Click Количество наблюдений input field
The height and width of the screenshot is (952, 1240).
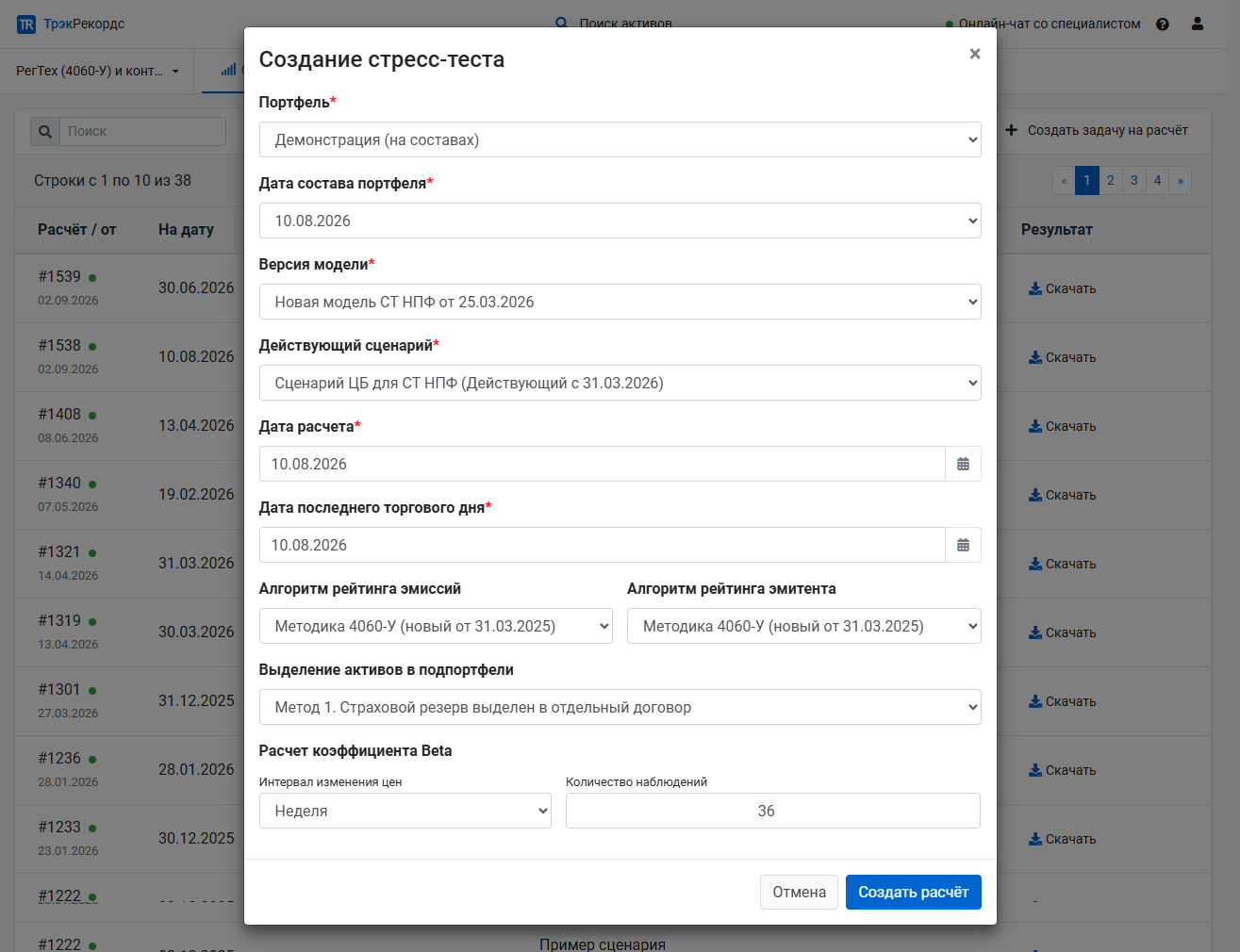click(x=773, y=811)
